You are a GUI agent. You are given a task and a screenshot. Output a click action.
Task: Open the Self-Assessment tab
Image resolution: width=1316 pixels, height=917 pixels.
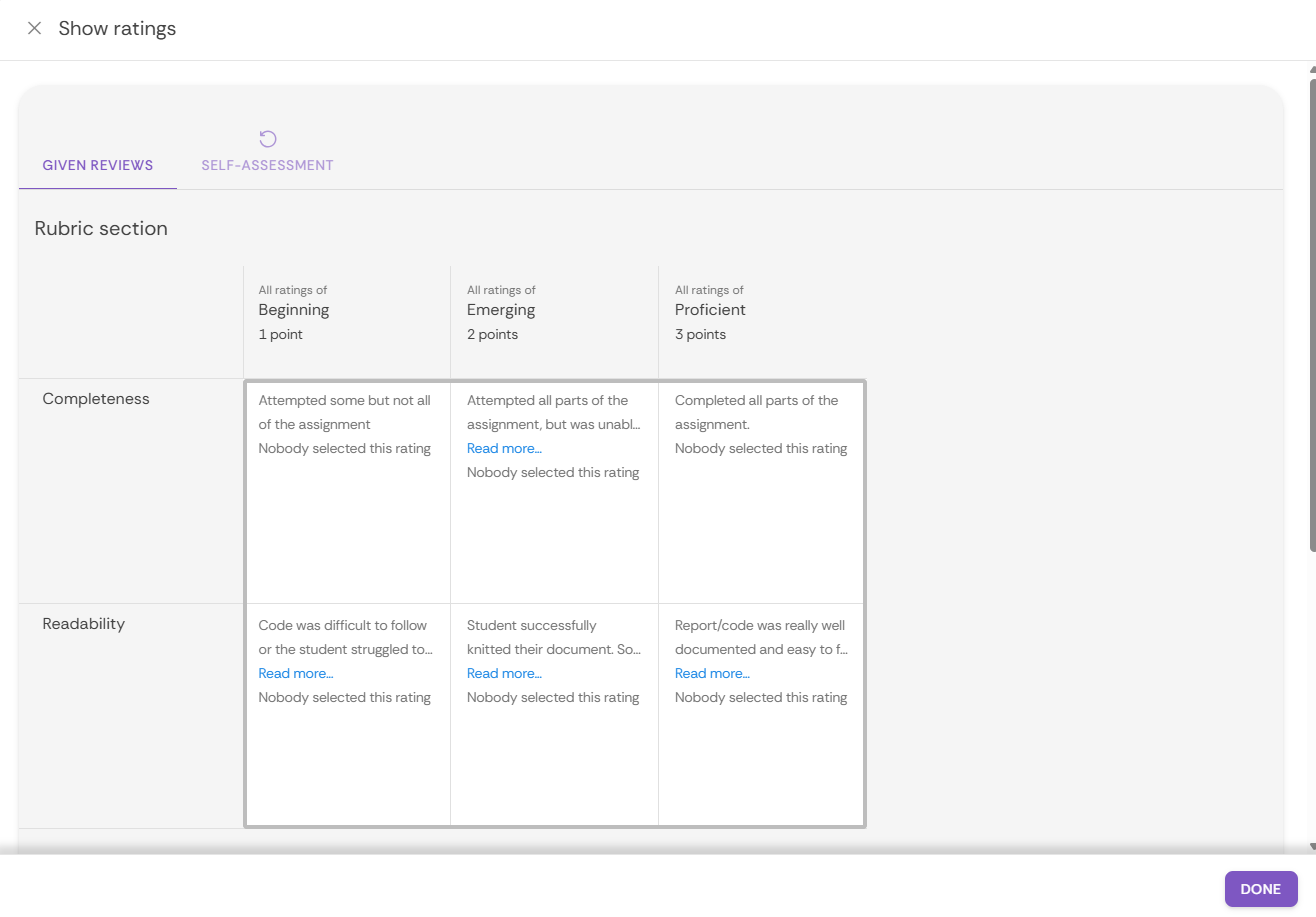tap(267, 166)
